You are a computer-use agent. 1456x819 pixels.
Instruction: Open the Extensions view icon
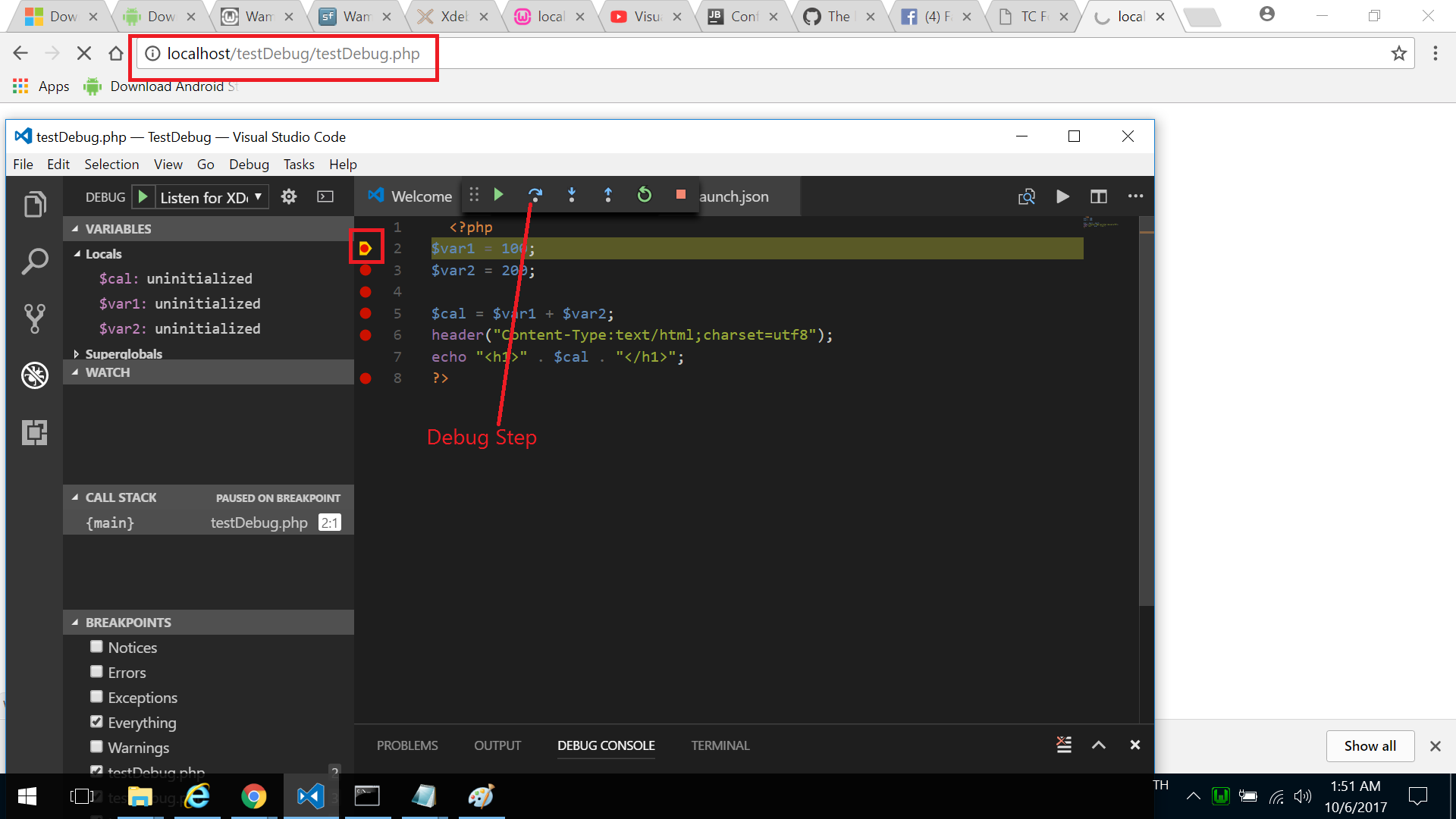[34, 432]
